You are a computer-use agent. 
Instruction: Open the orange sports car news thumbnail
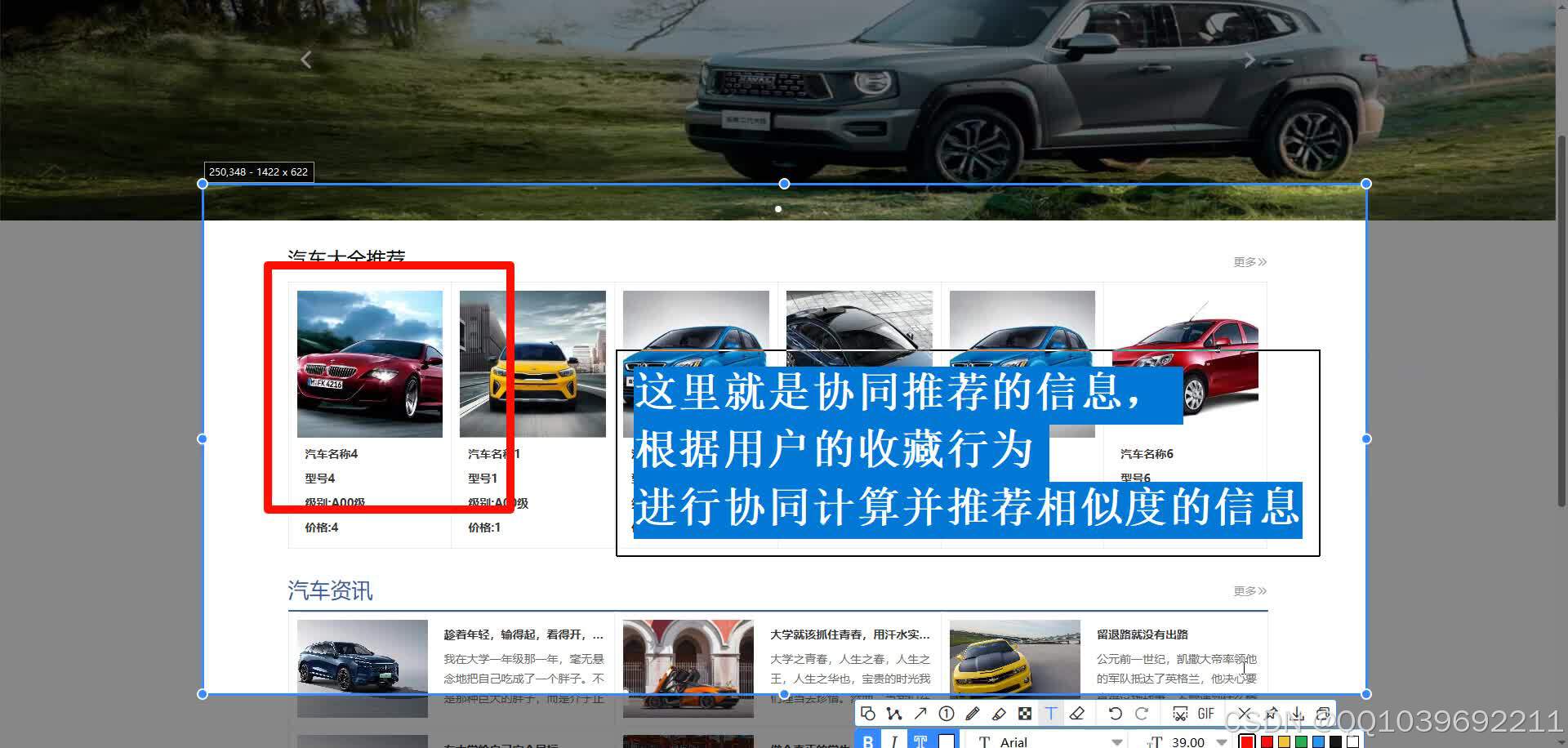click(x=688, y=669)
